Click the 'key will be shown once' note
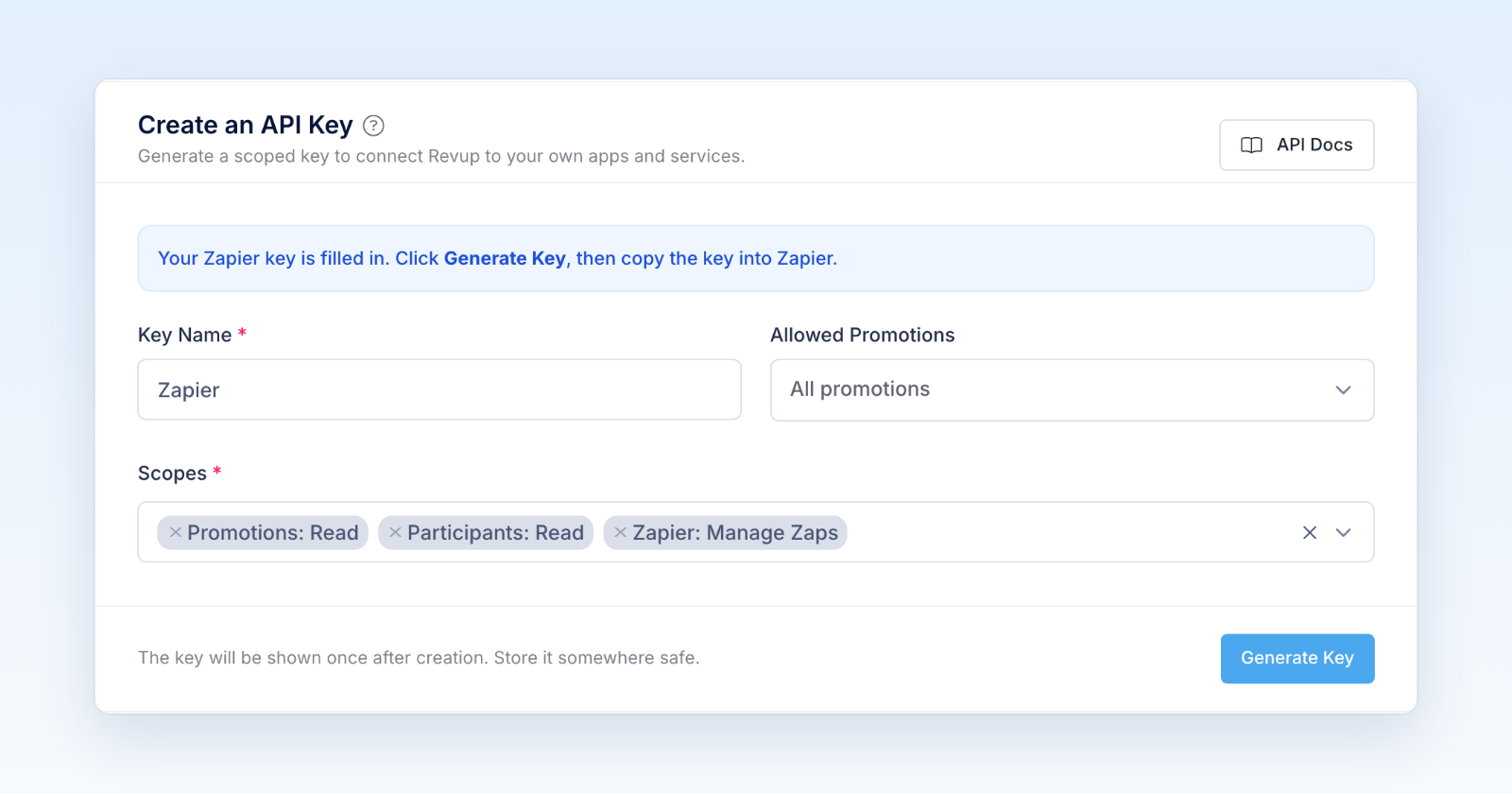 point(419,658)
